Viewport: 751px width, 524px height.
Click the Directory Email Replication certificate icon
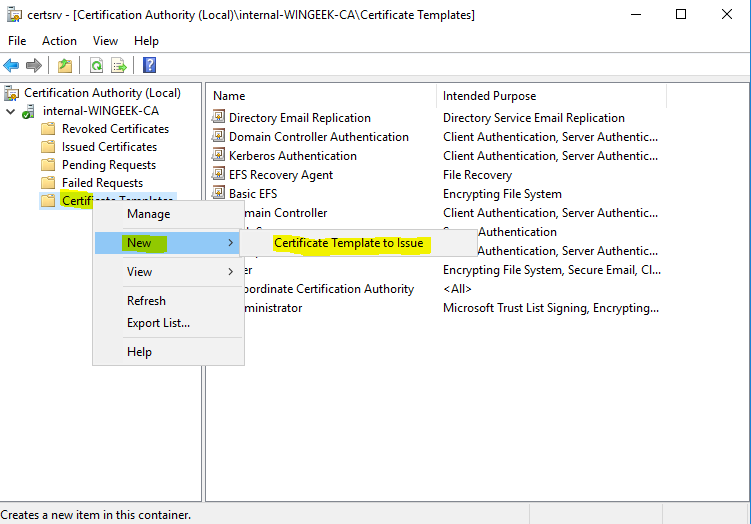tap(220, 118)
